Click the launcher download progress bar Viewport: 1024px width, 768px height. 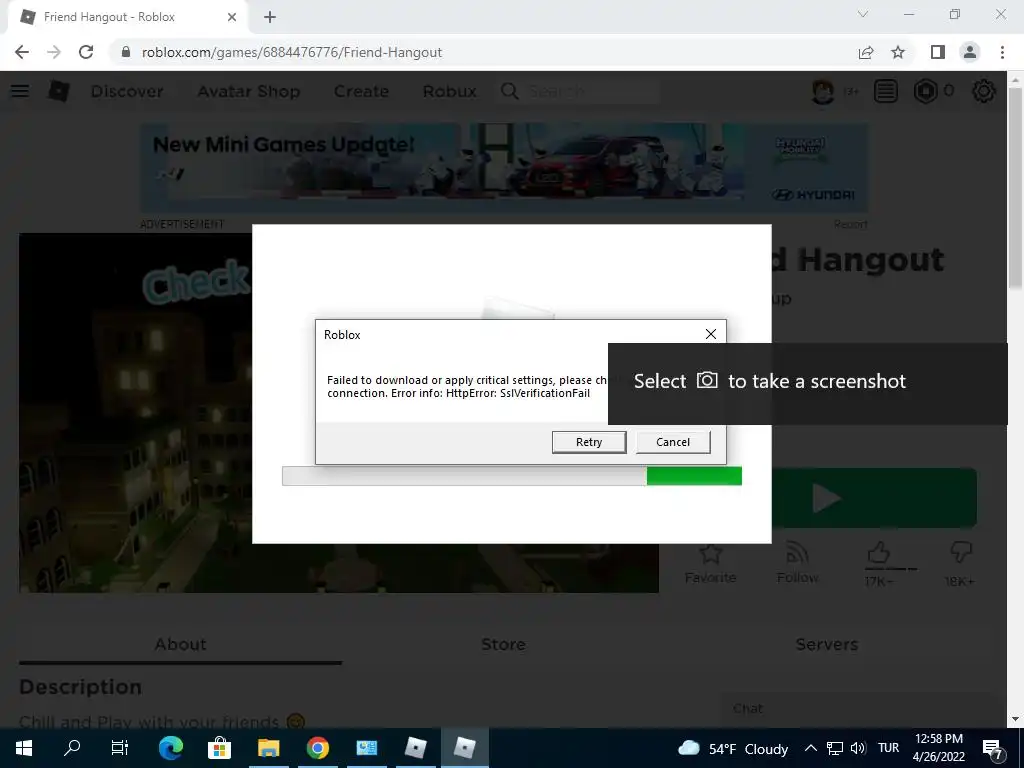[511, 476]
